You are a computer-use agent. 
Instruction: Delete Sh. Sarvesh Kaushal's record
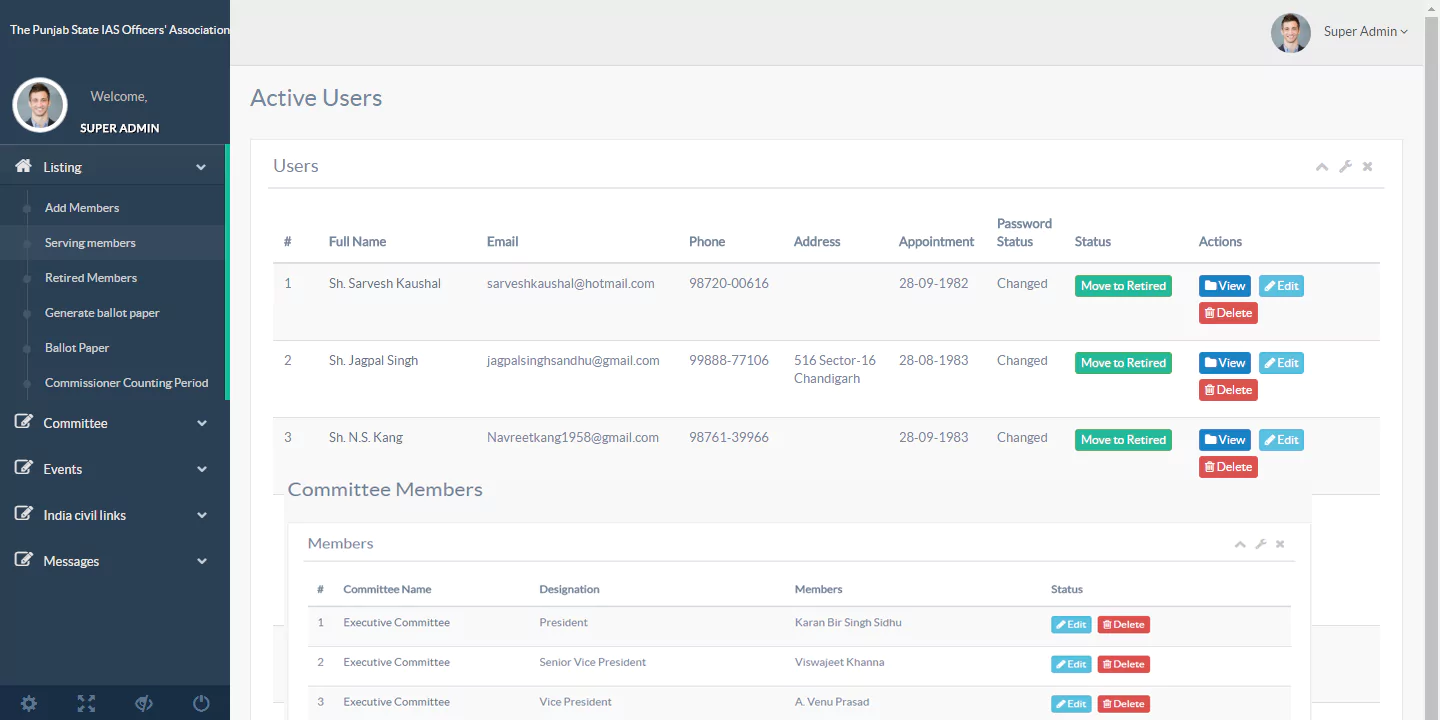click(x=1228, y=313)
